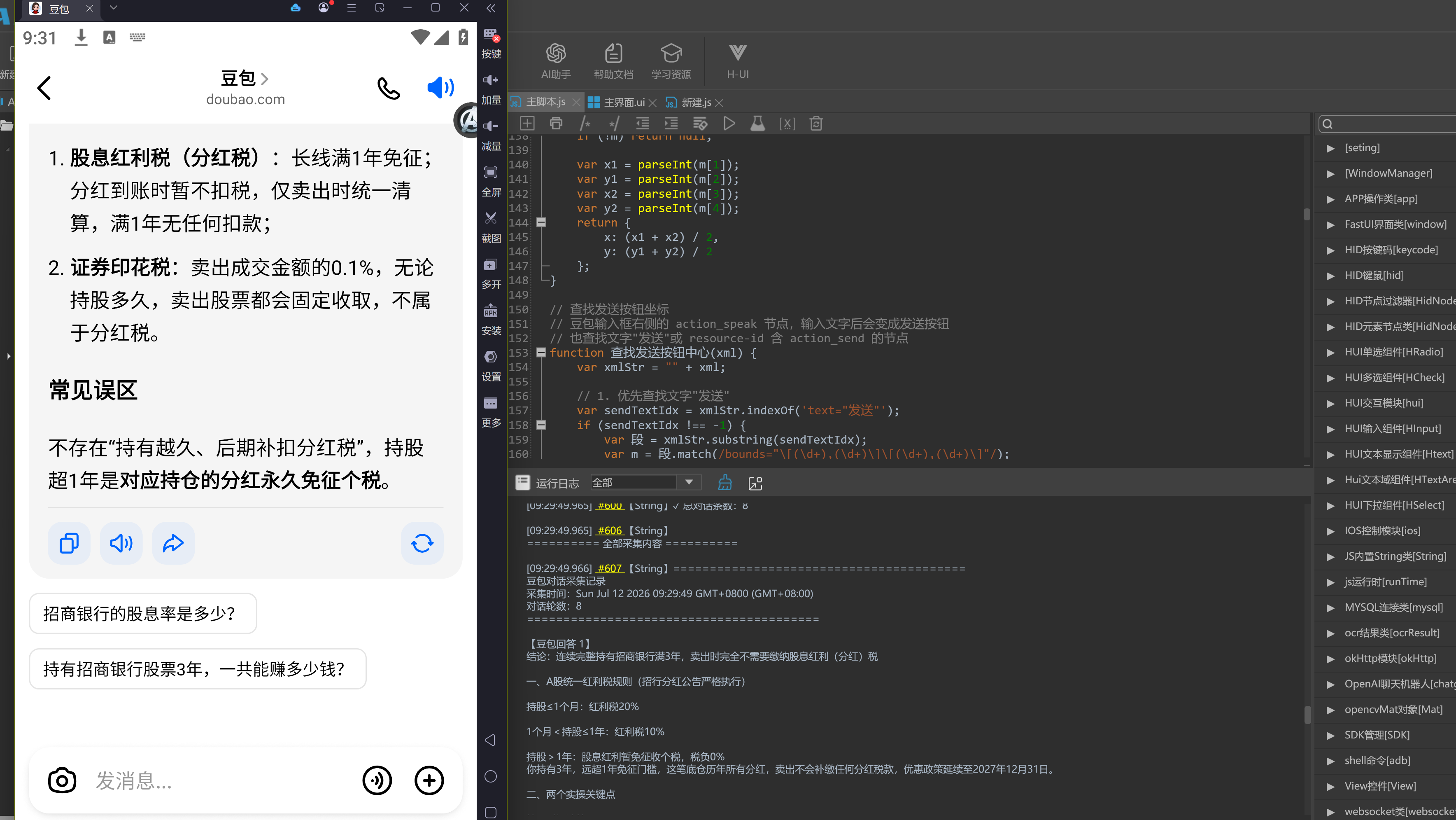Collapse the return block fold at line 144
Image resolution: width=1456 pixels, height=820 pixels.
(x=541, y=222)
